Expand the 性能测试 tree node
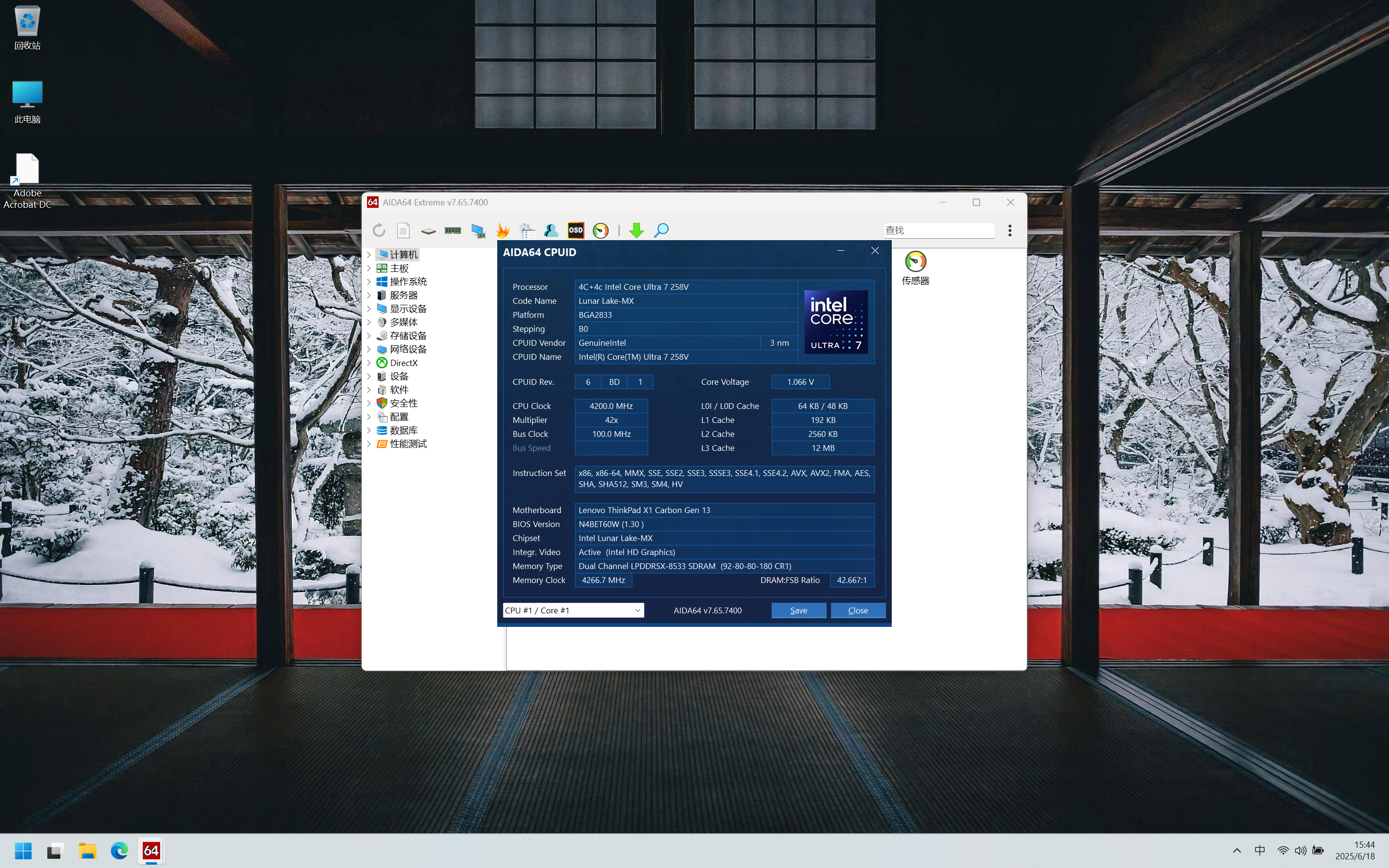The width and height of the screenshot is (1389, 868). coord(369,444)
